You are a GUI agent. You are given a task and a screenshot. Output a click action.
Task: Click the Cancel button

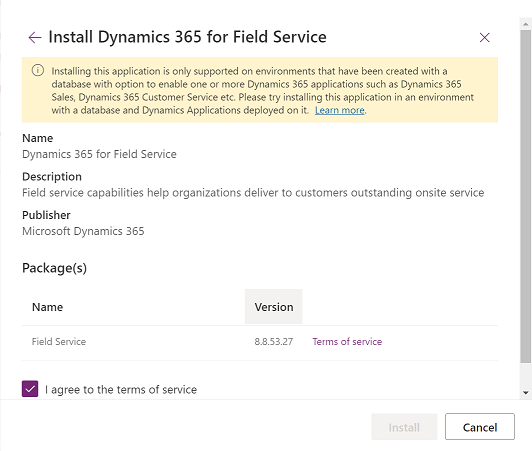(480, 427)
